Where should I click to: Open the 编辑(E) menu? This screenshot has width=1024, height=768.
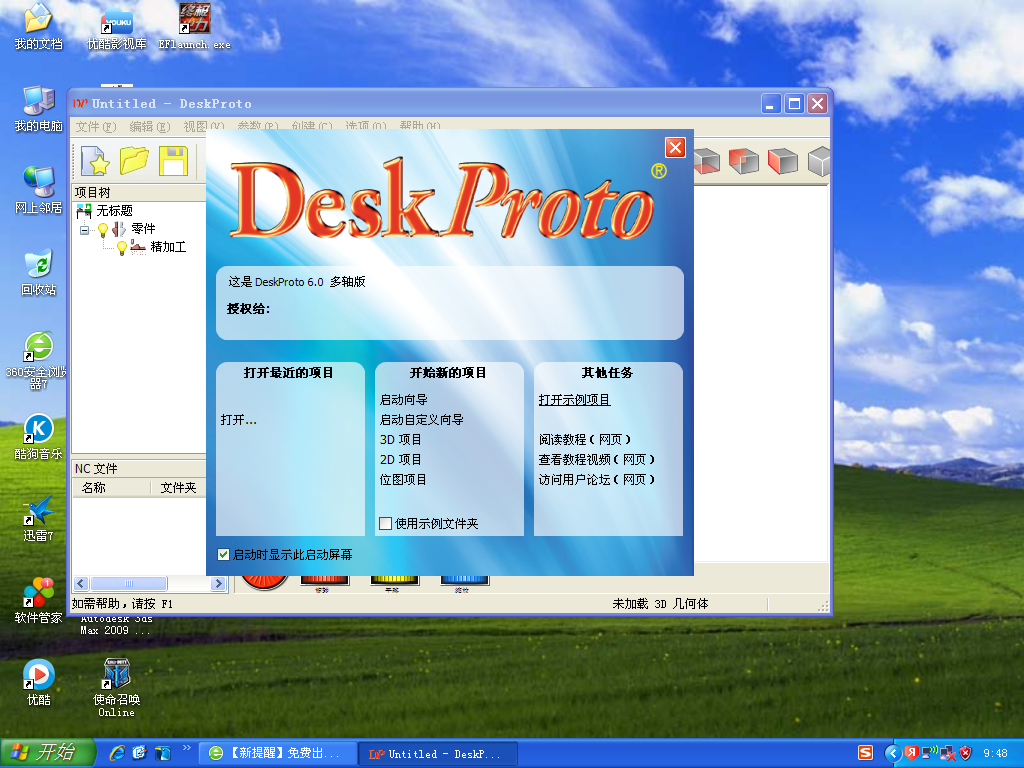tap(150, 126)
